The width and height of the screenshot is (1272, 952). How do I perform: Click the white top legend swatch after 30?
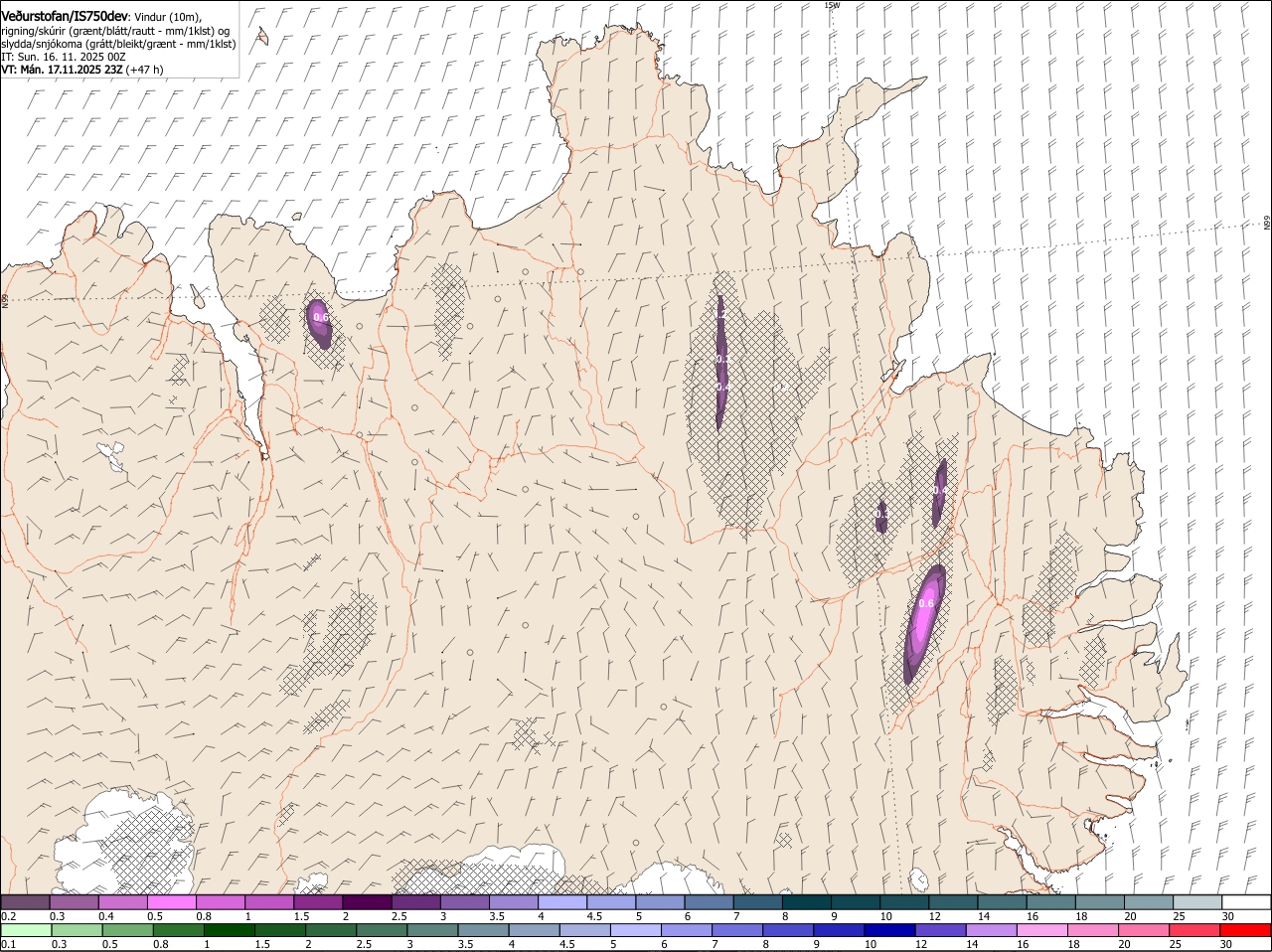pyautogui.click(x=1246, y=902)
